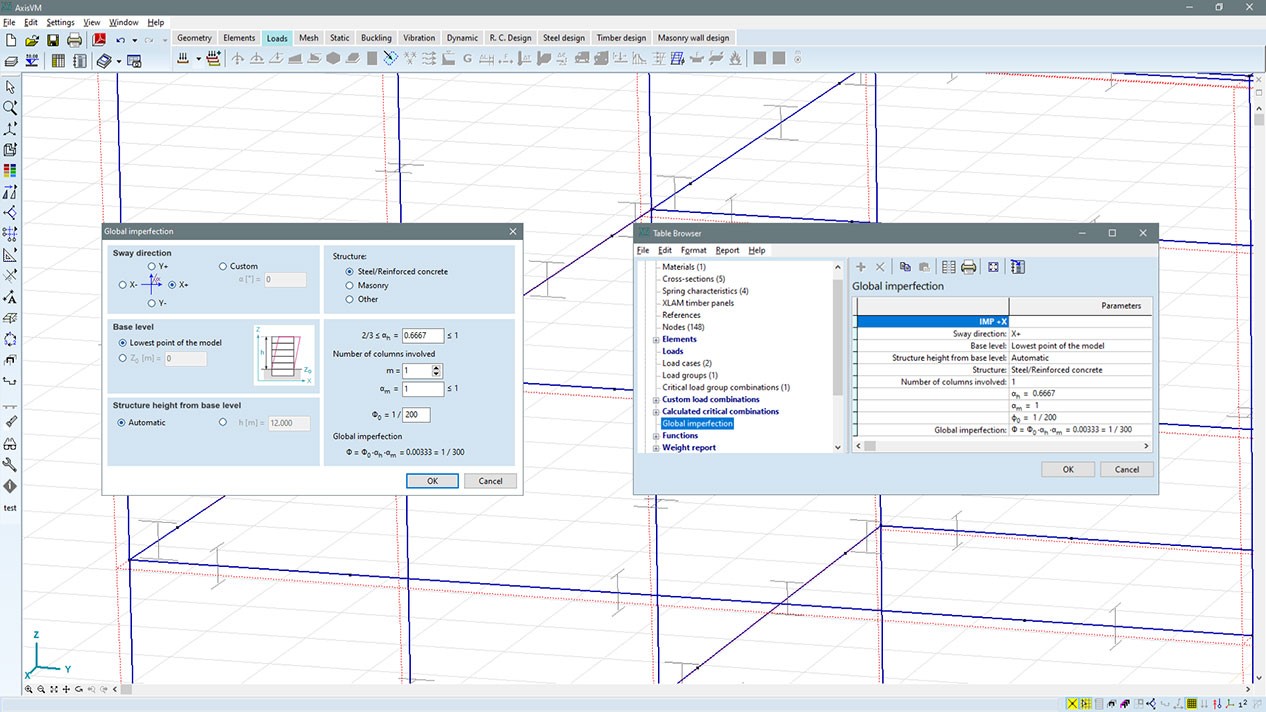Click Cancel in Global imperfection dialog

(x=490, y=481)
